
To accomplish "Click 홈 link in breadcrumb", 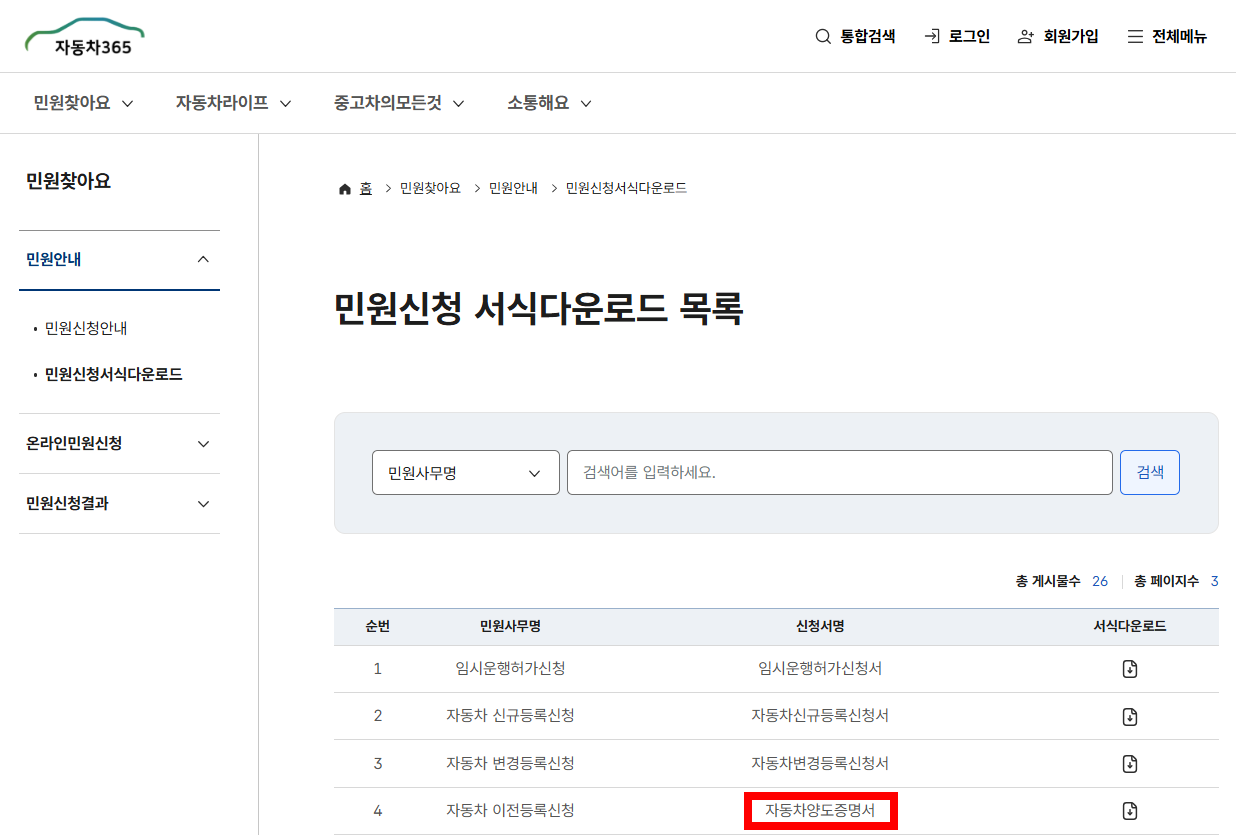I will click(366, 189).
